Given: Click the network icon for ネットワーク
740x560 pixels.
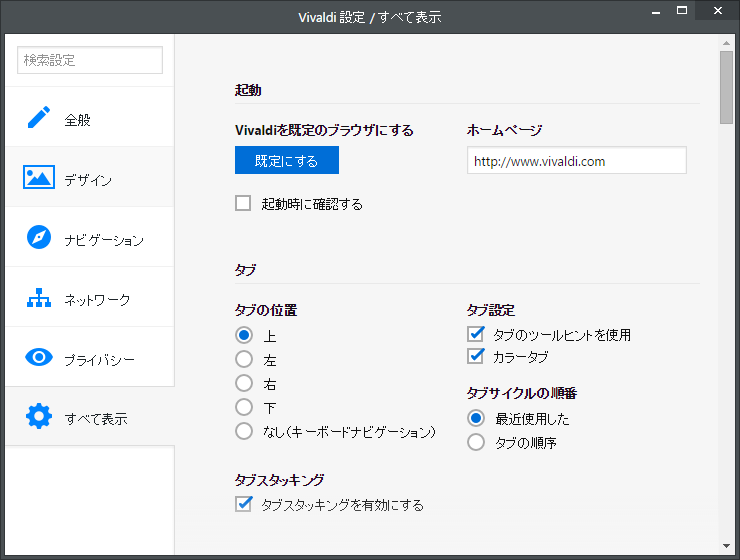Looking at the screenshot, I should click(39, 298).
